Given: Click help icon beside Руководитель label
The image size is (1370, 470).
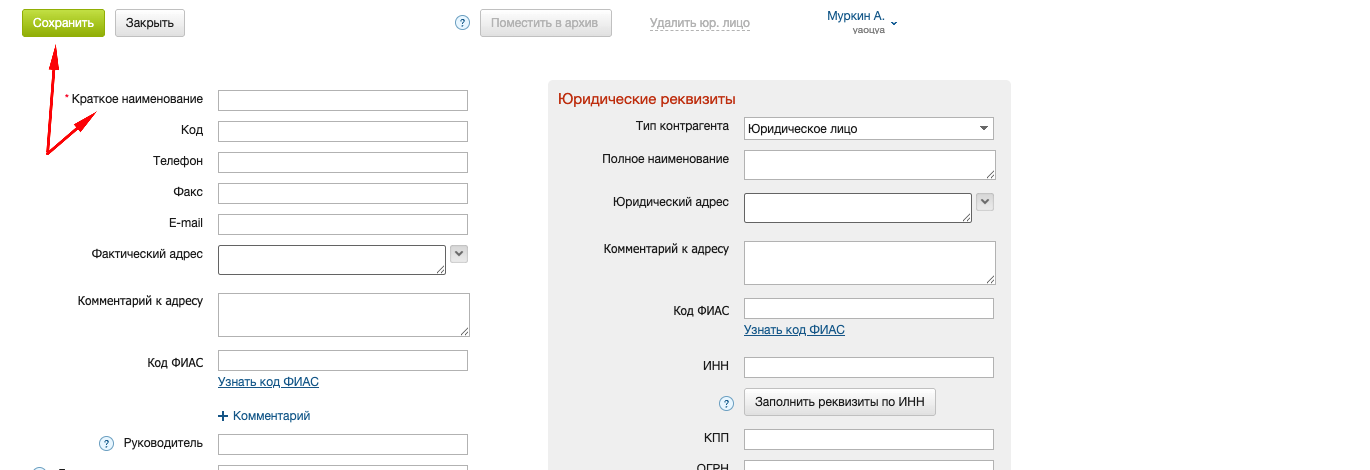Looking at the screenshot, I should [x=106, y=444].
